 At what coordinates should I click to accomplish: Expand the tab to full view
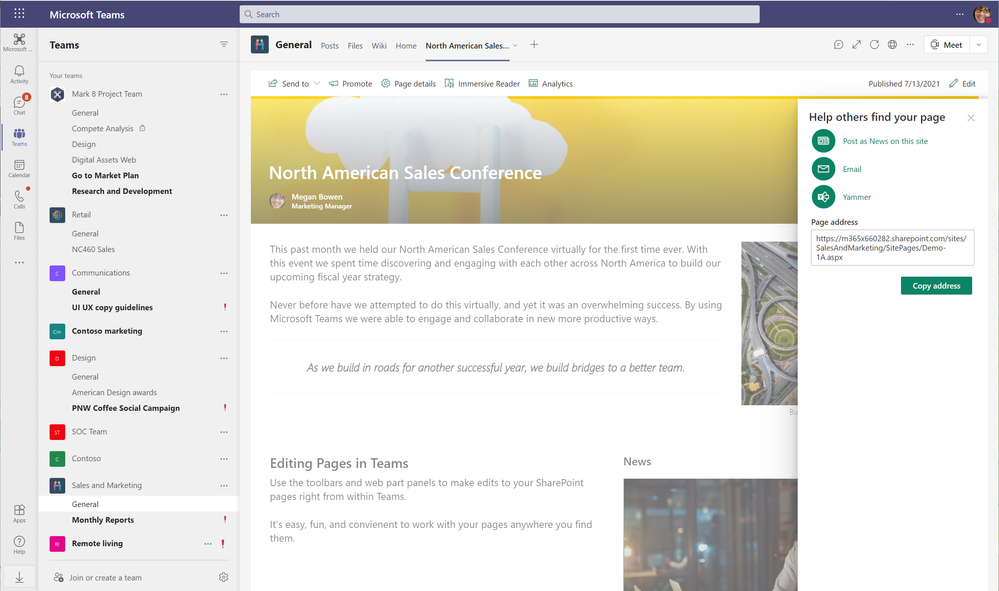pos(856,45)
